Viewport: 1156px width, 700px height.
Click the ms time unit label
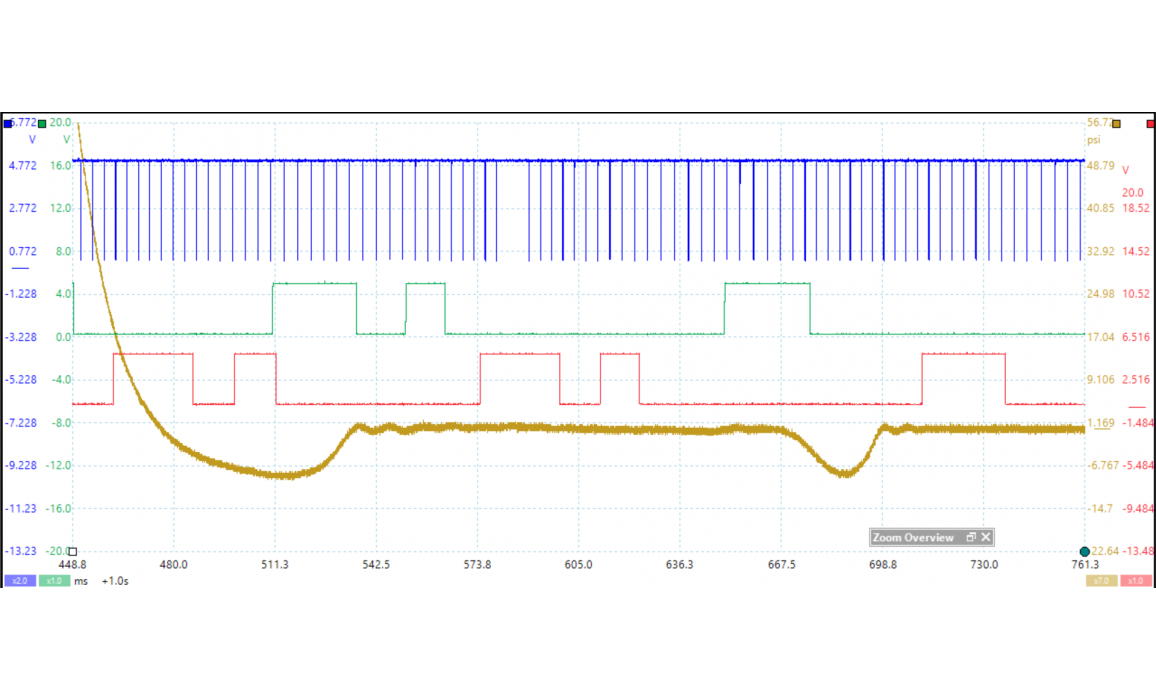click(x=81, y=581)
